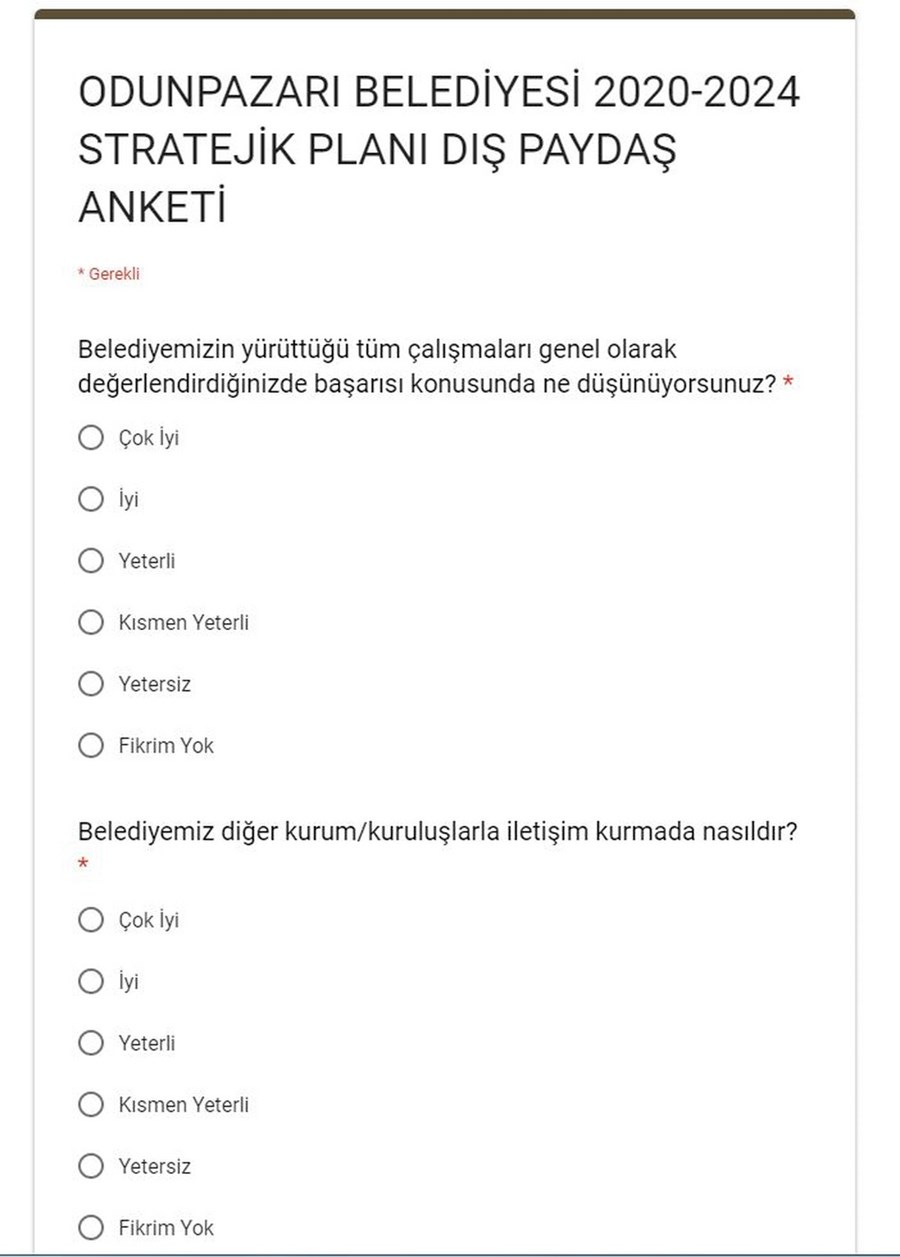Click the '* Gerekli' required notice
900x1257 pixels.
click(x=109, y=274)
